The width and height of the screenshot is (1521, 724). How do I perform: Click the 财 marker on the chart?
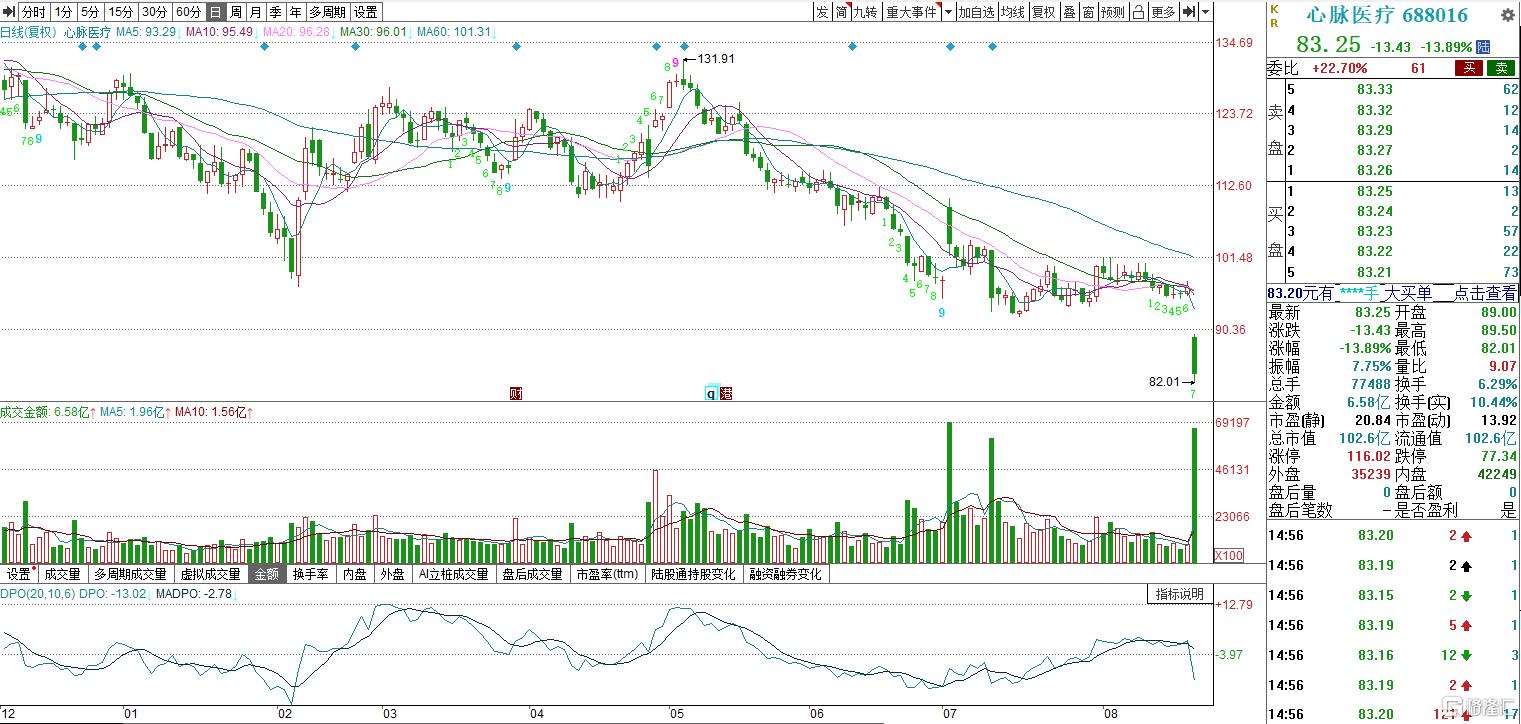point(516,392)
